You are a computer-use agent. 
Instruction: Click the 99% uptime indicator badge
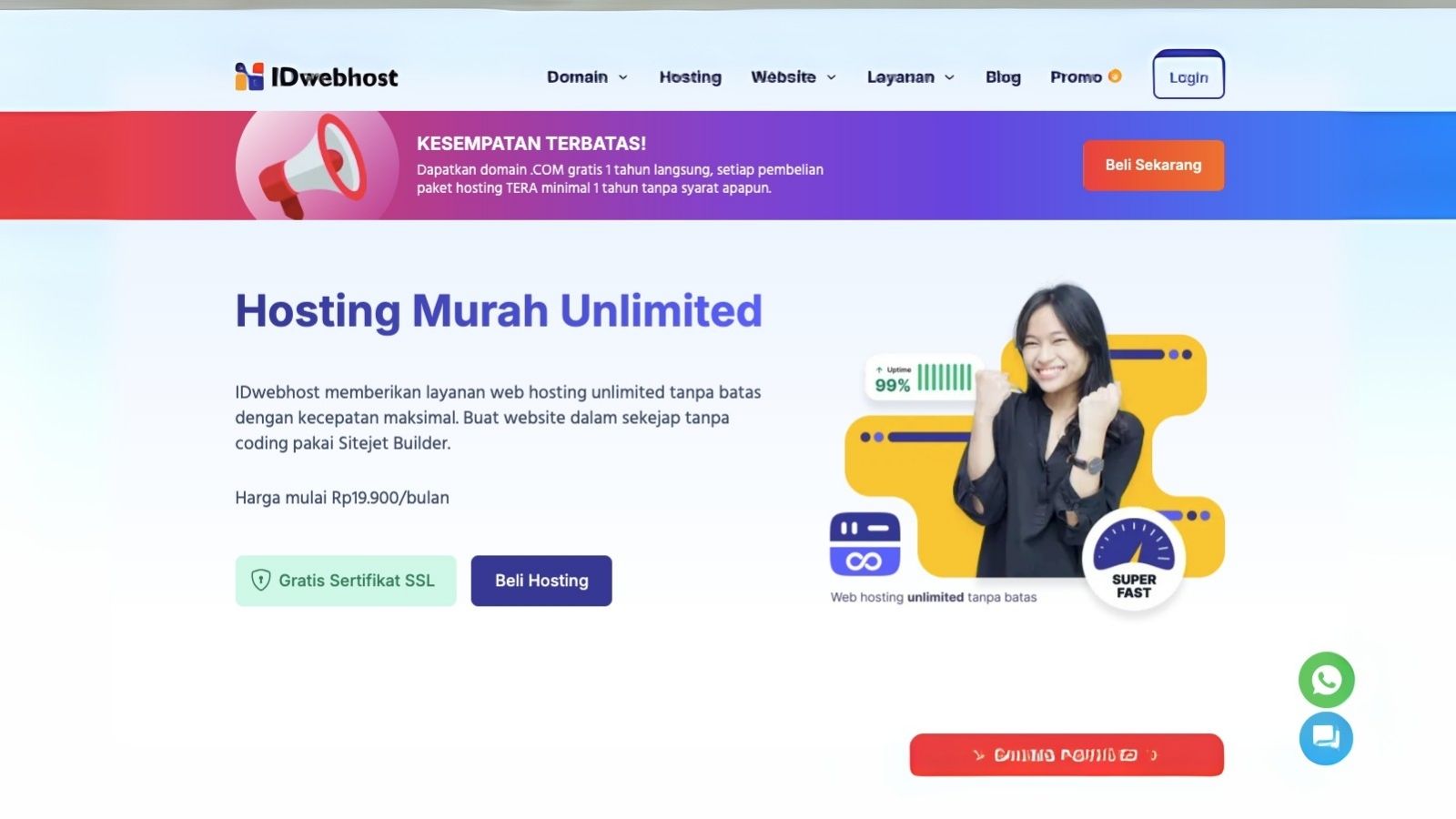[922, 378]
